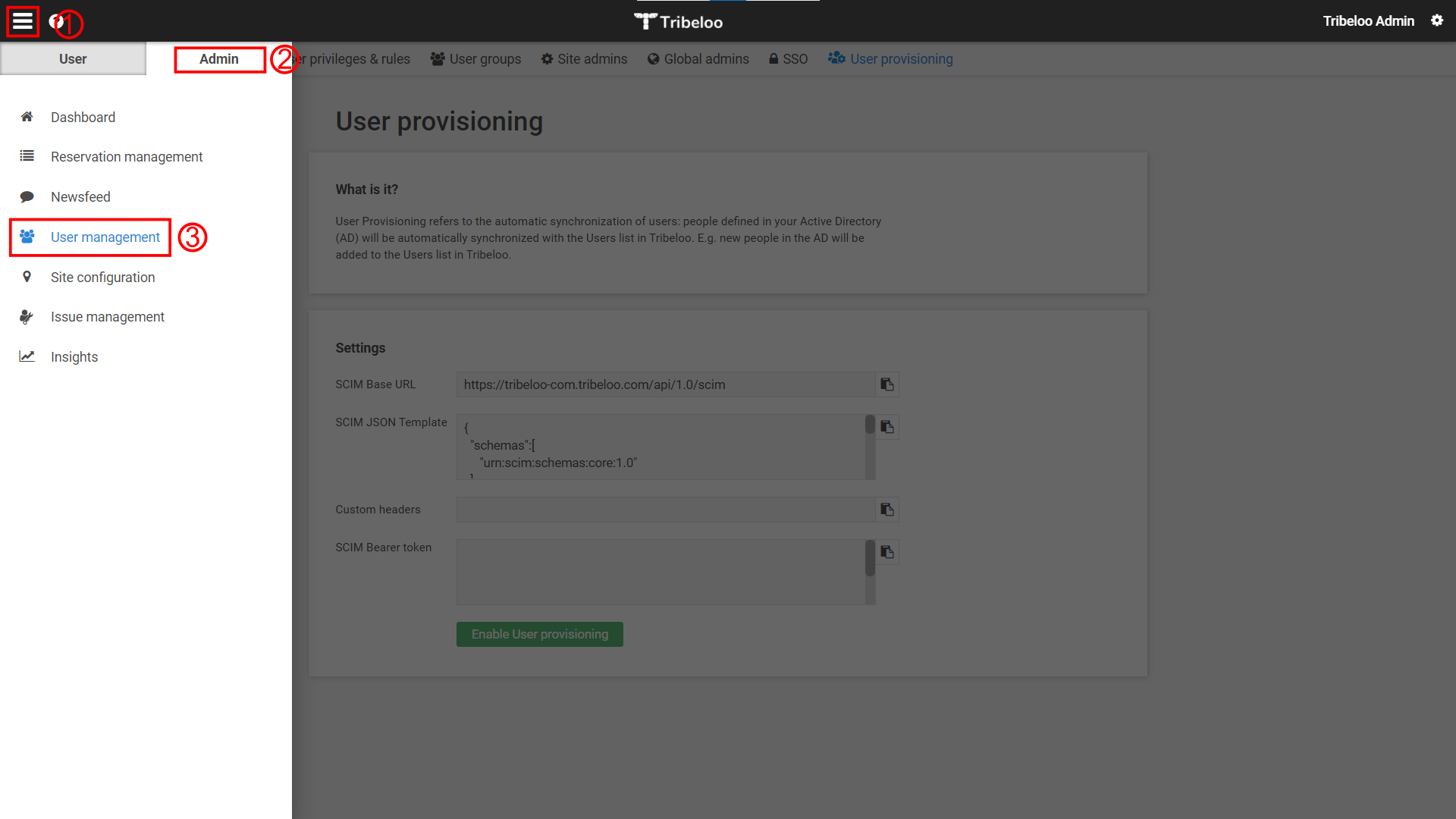Click the hamburger menu icon
Screen dimensions: 1456x819
click(22, 20)
